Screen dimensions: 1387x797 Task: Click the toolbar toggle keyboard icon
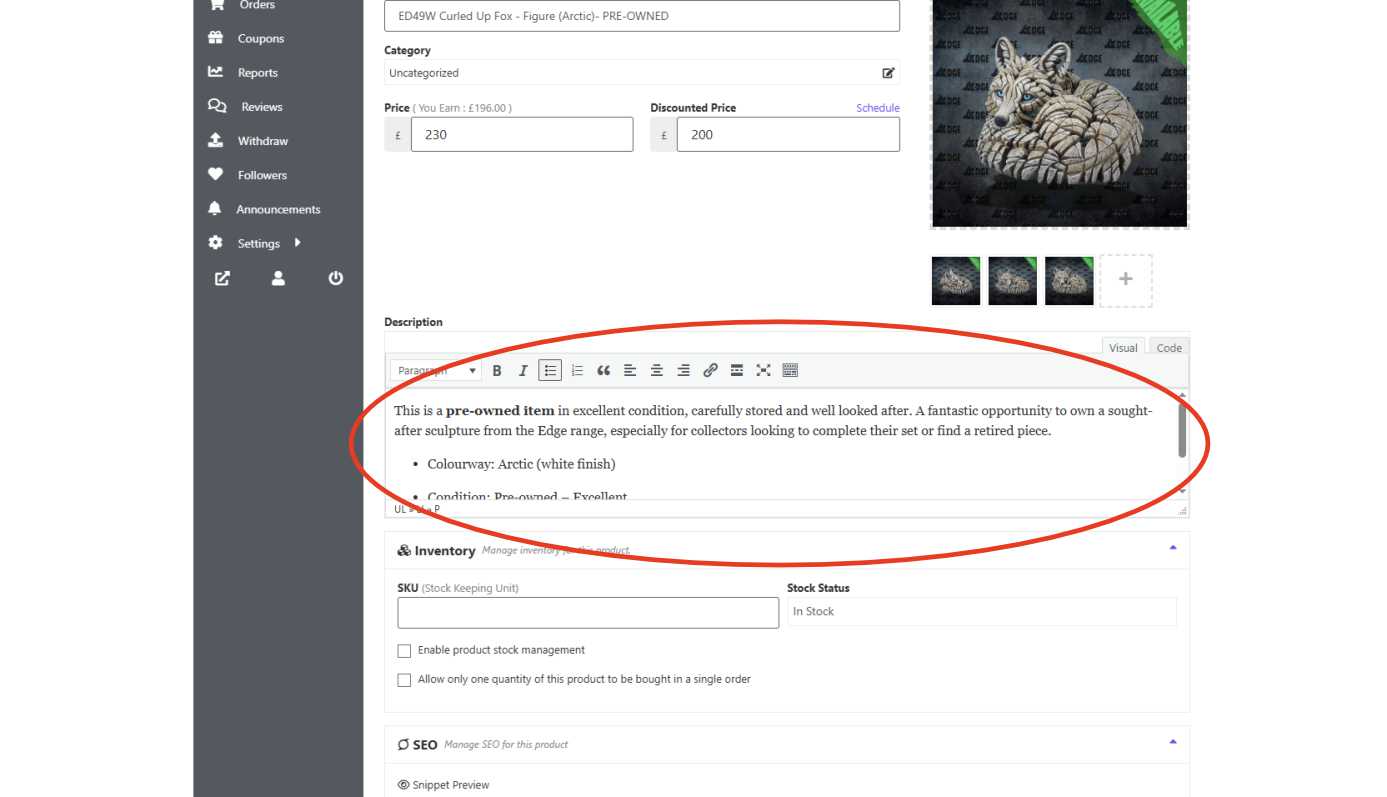click(x=790, y=371)
